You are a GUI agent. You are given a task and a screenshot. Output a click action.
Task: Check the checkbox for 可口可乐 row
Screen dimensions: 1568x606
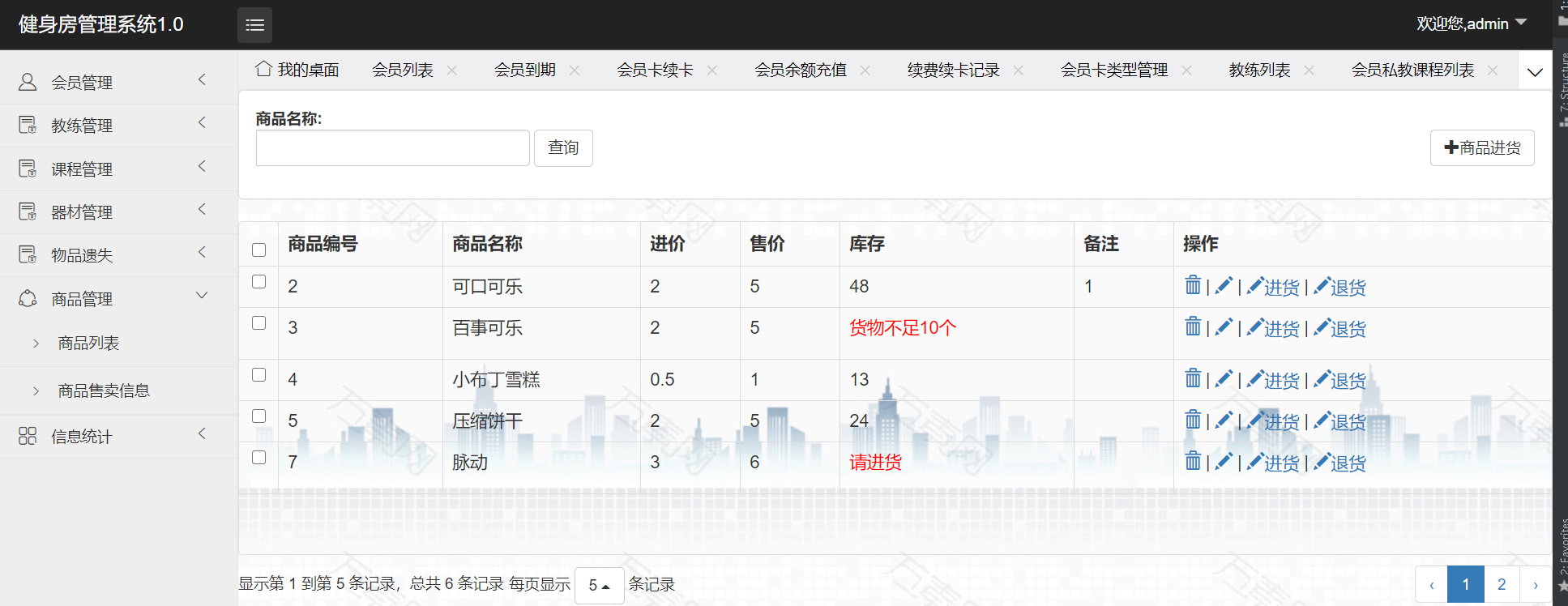point(259,282)
